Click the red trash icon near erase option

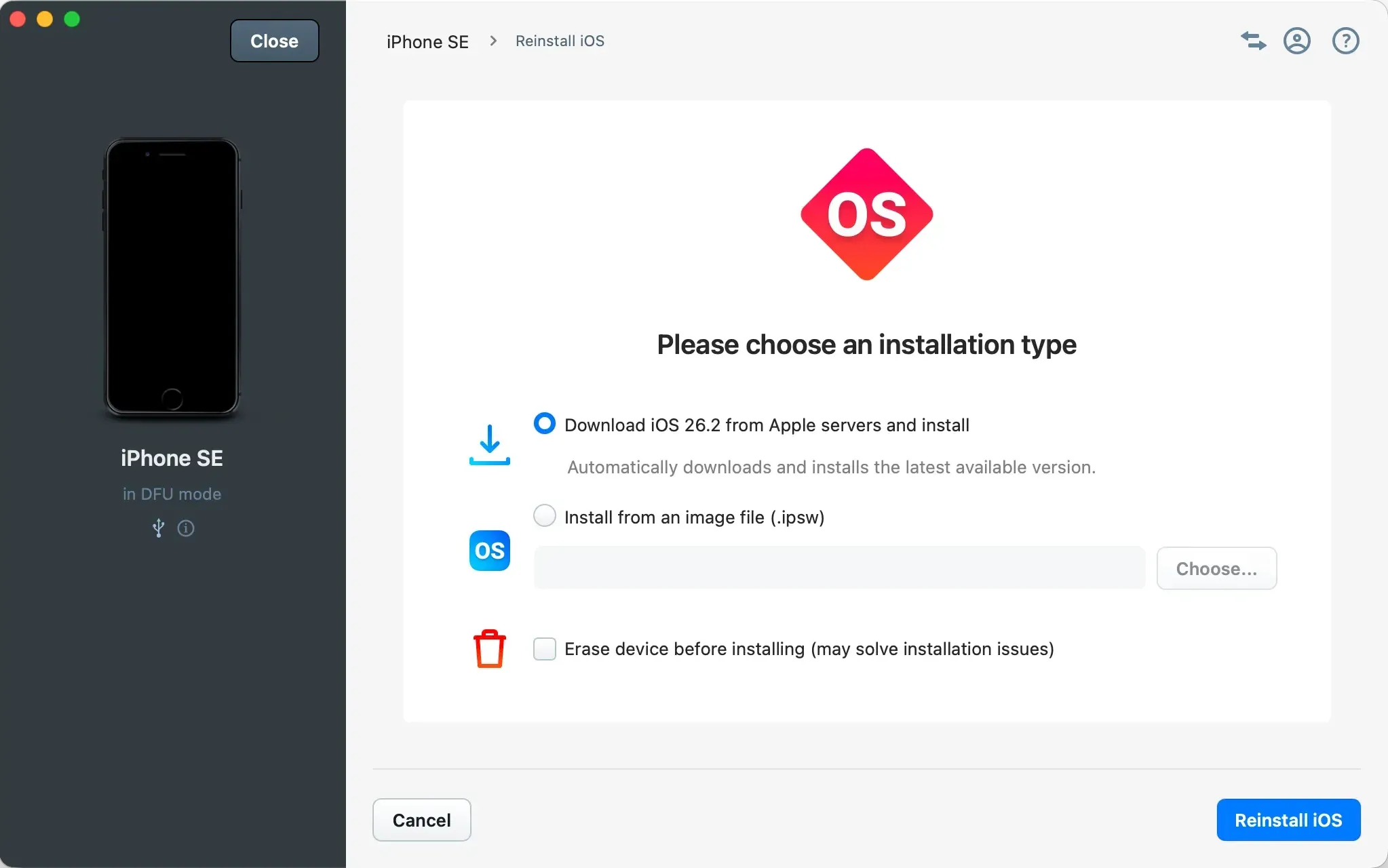tap(490, 648)
